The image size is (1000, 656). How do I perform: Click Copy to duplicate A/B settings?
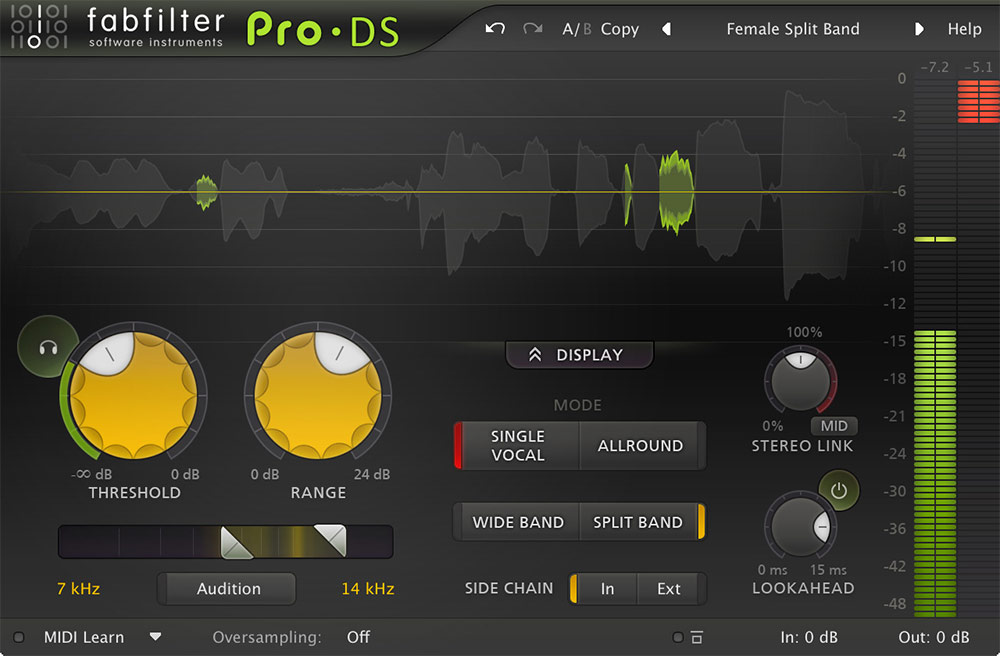tap(620, 29)
